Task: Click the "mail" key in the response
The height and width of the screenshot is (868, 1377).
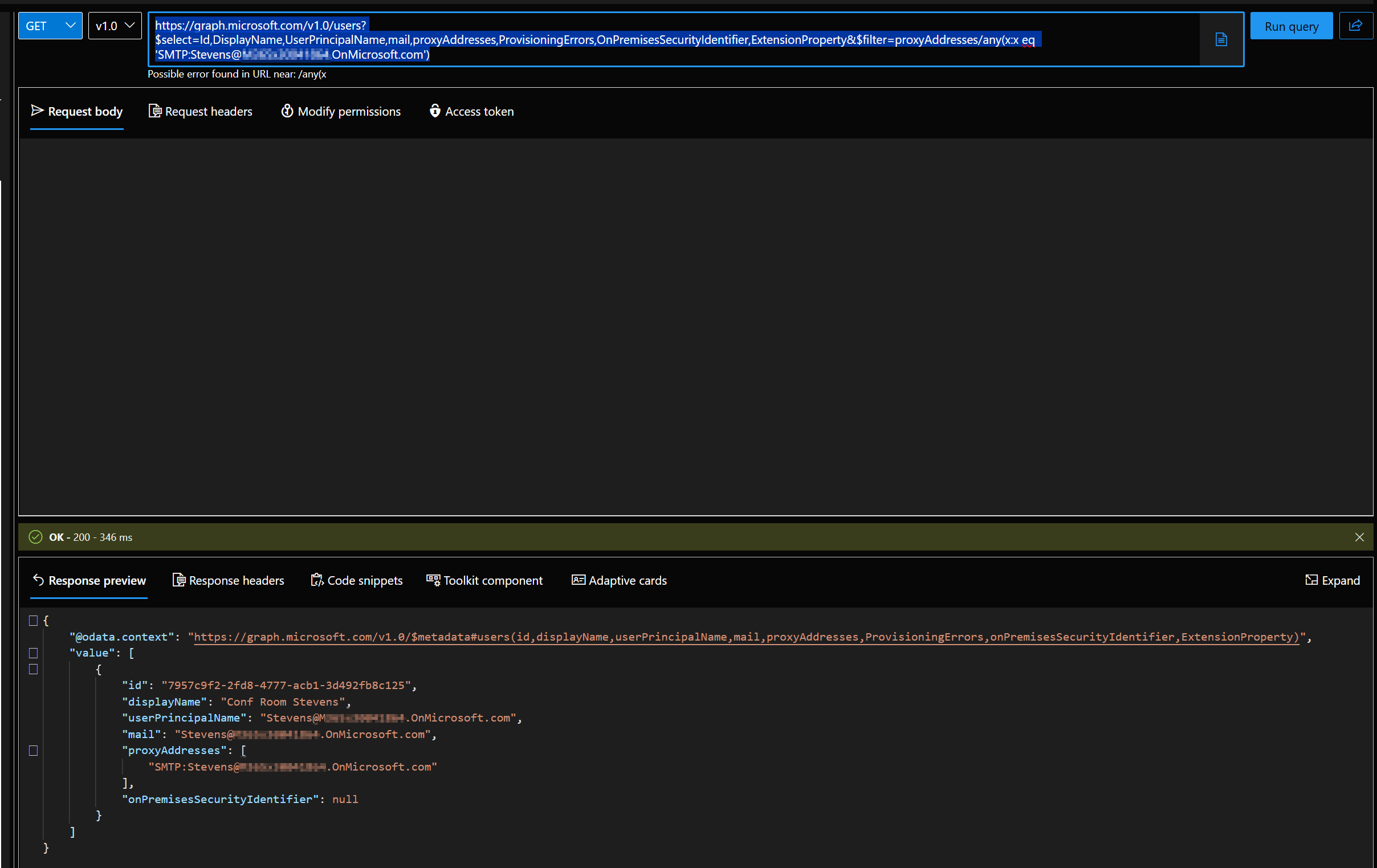Action: [x=141, y=735]
